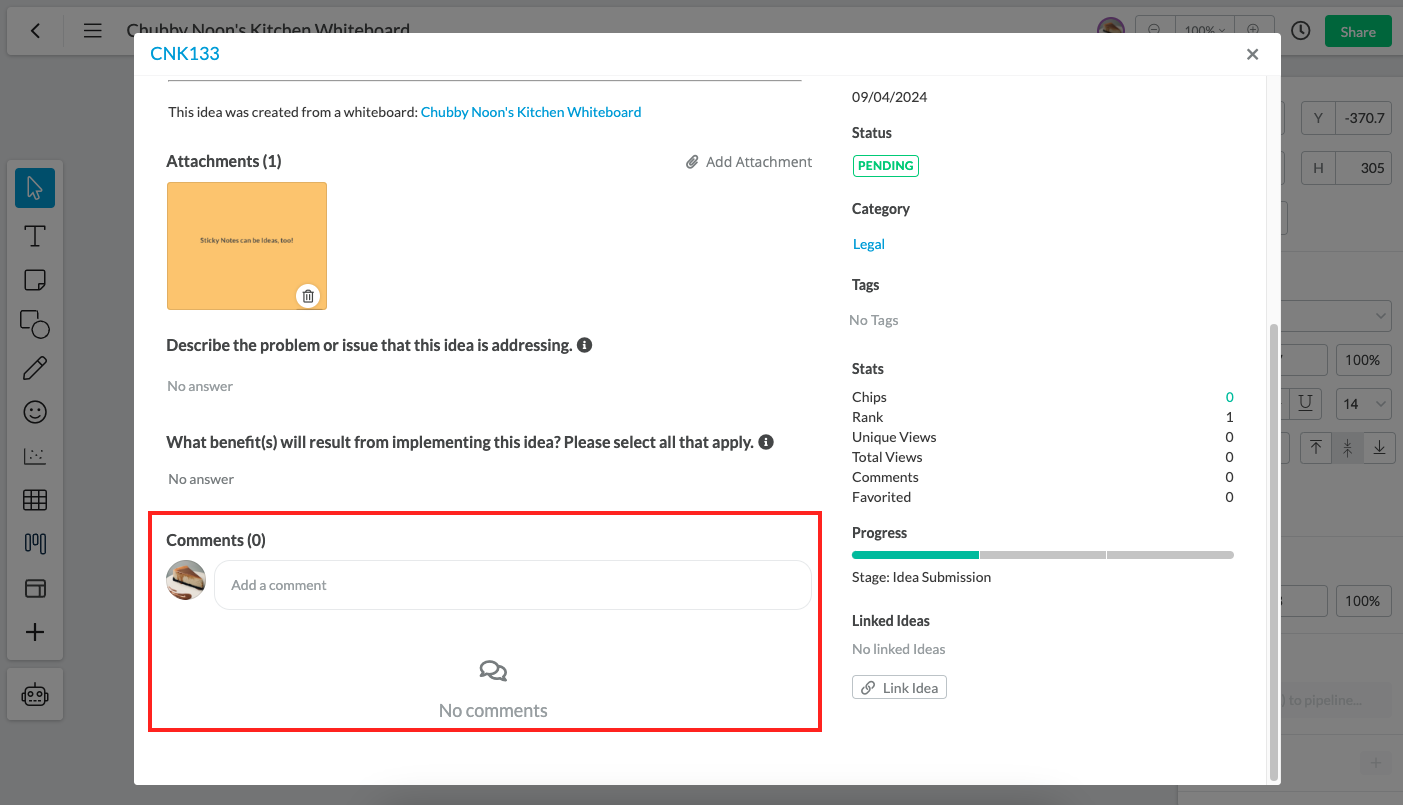Click info icon beside benefits question
The image size is (1403, 805).
pyautogui.click(x=766, y=442)
